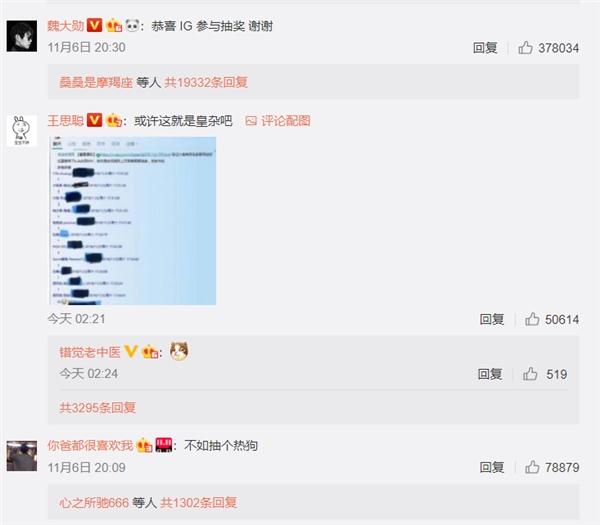Viewport: 600px width, 525px height.
Task: Open user 心之所驰666's profile link
Action: (94, 502)
